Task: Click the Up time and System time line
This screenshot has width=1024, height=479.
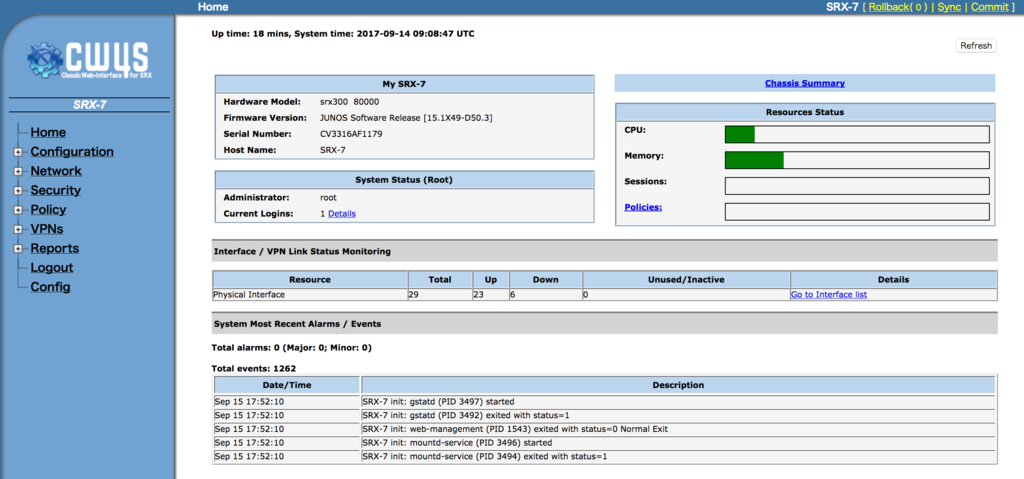Action: pyautogui.click(x=343, y=33)
